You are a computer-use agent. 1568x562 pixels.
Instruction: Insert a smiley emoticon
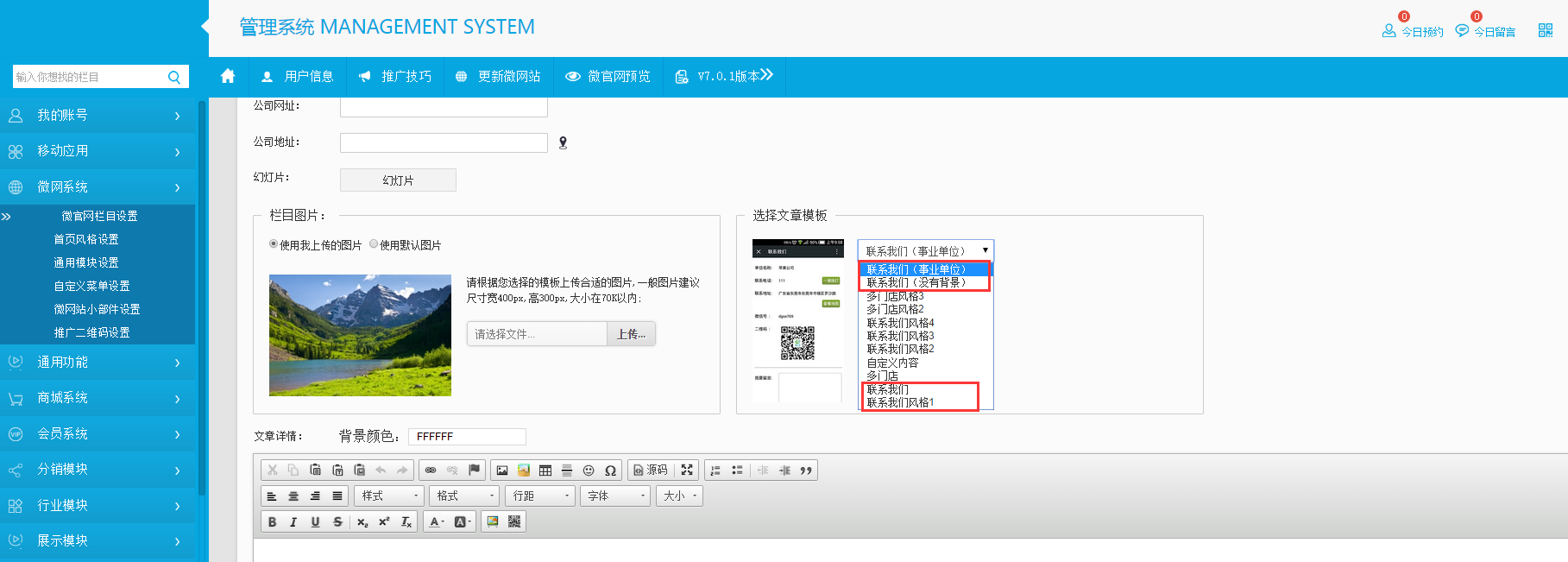pyautogui.click(x=589, y=470)
